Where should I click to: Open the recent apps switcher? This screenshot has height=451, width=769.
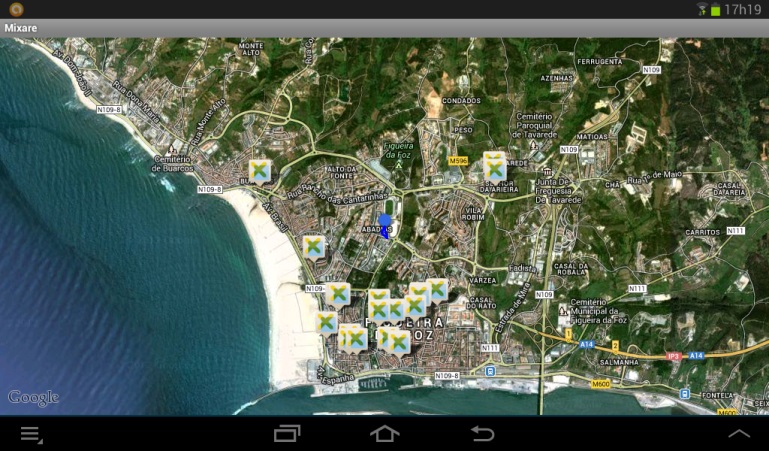pos(287,434)
